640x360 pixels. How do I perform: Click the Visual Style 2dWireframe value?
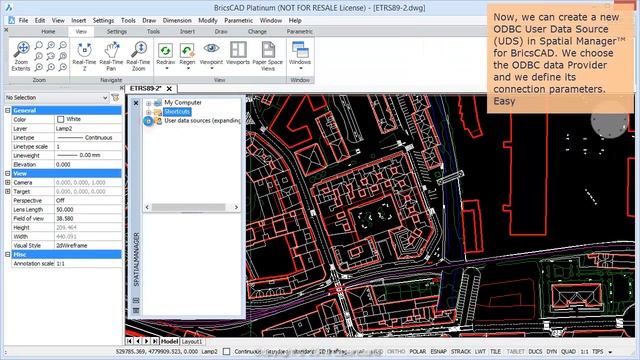pos(88,246)
